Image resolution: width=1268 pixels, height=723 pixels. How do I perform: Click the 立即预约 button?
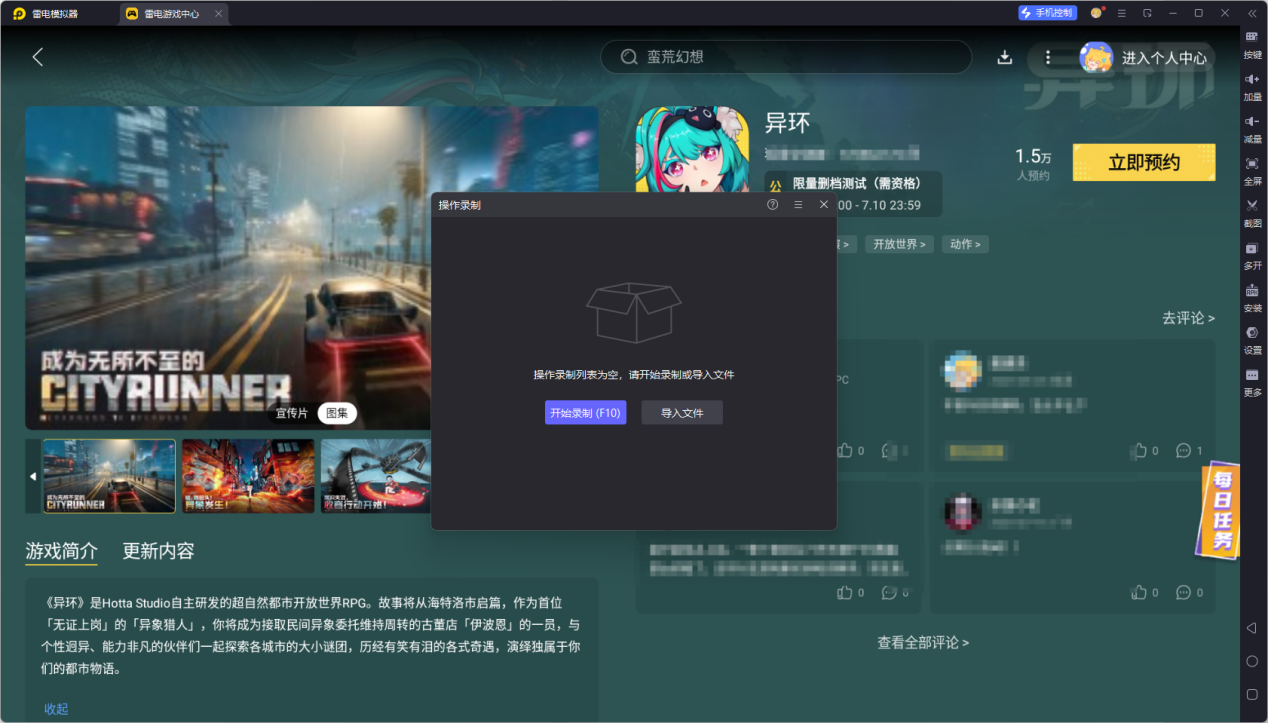pos(1144,162)
